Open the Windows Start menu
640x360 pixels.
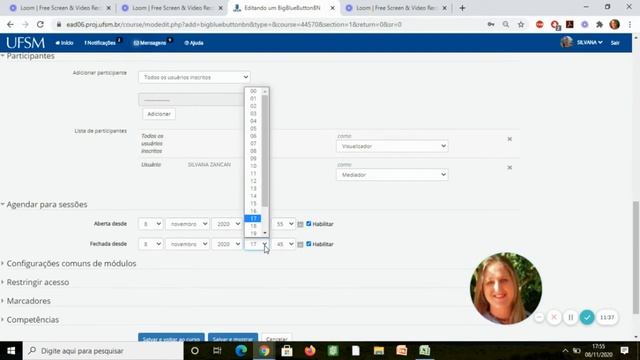11,351
